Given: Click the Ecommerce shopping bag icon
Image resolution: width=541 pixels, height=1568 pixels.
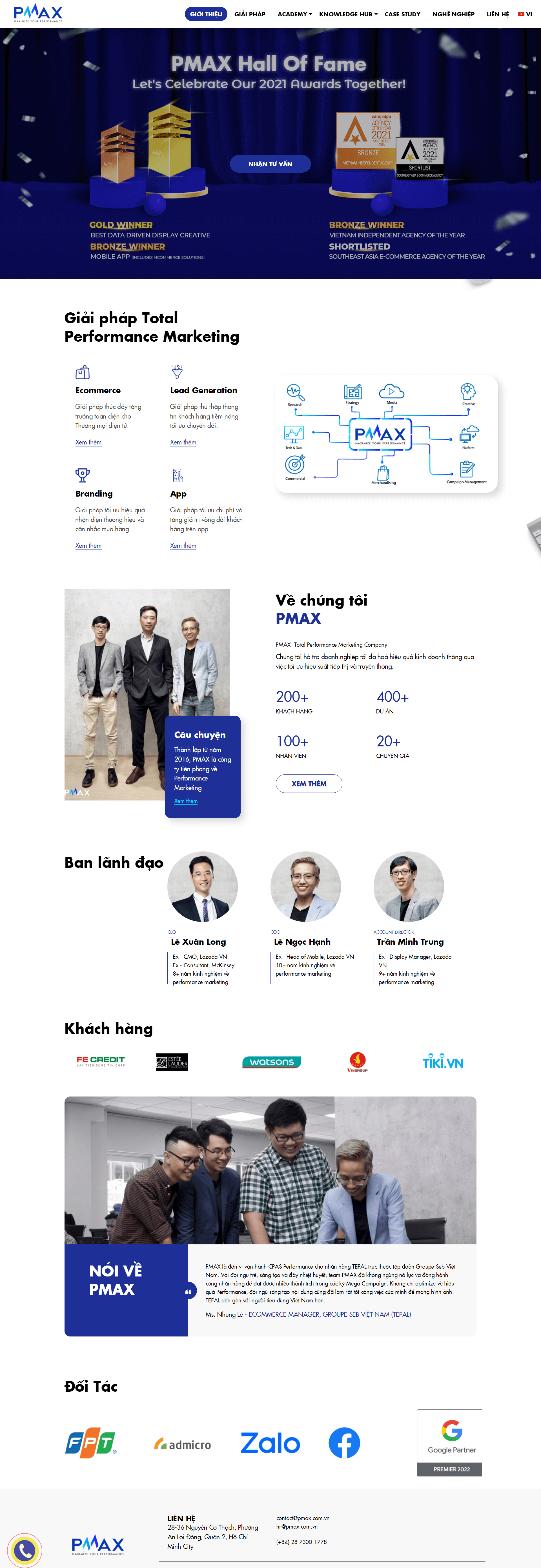Looking at the screenshot, I should point(82,372).
